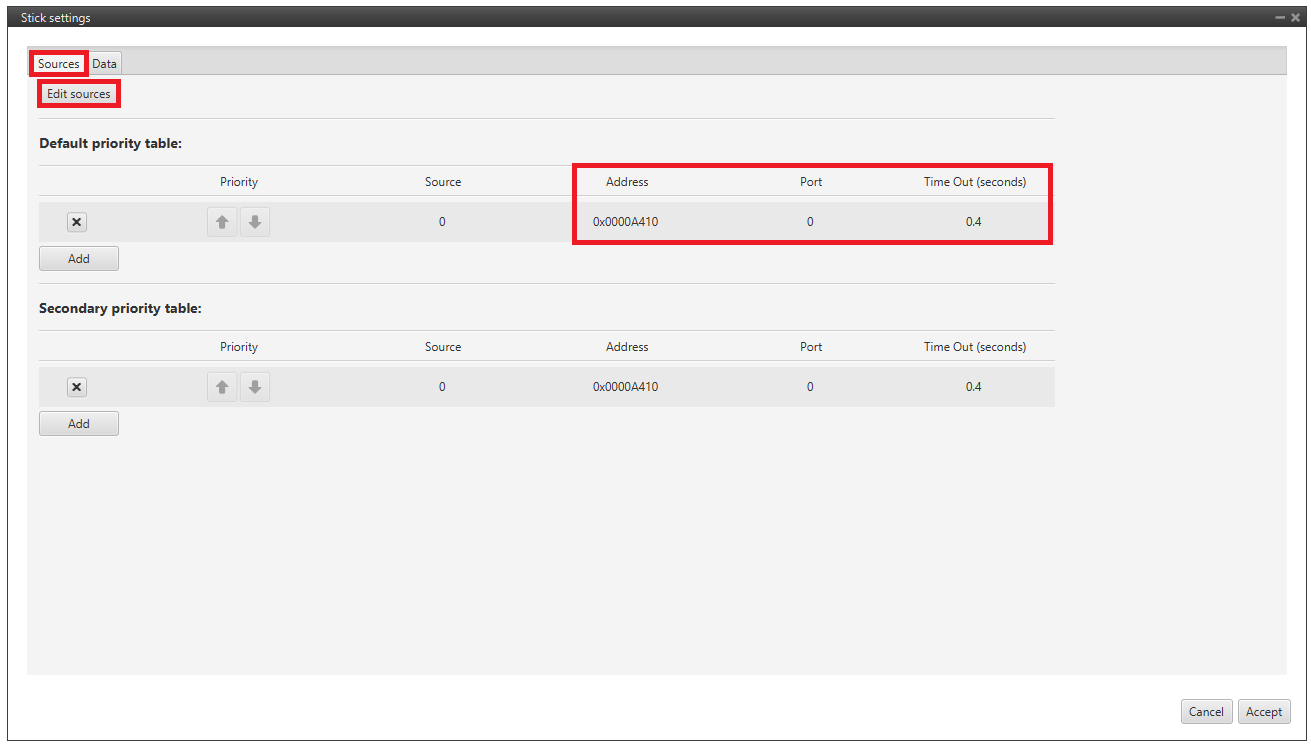Remove the default priority table row

click(77, 222)
